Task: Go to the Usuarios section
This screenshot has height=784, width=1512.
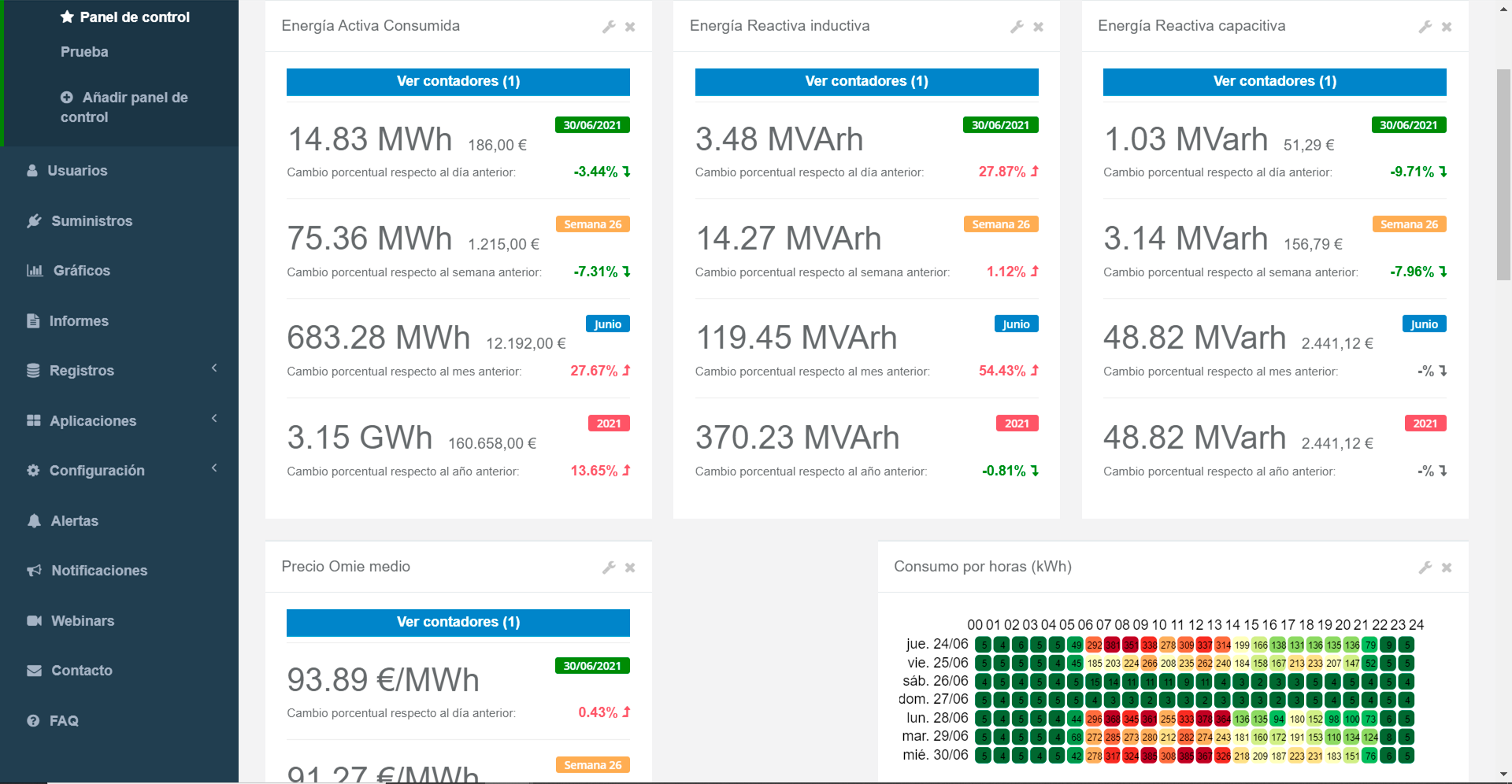Action: click(x=77, y=171)
